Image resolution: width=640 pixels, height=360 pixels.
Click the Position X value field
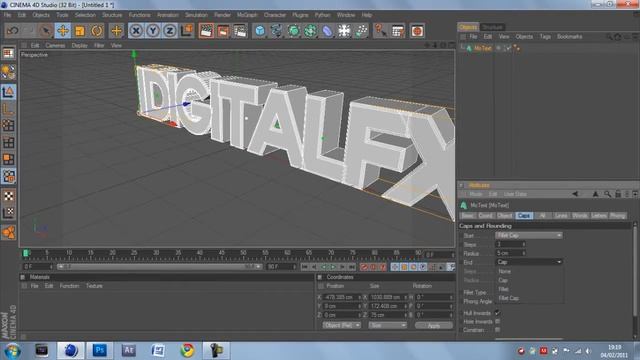342,297
